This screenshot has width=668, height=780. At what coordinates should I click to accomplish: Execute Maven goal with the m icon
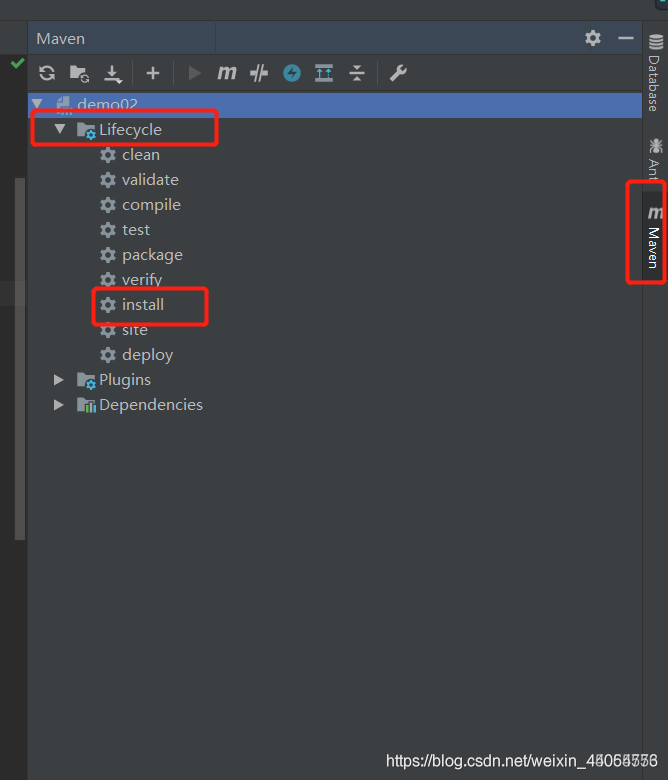pyautogui.click(x=227, y=73)
